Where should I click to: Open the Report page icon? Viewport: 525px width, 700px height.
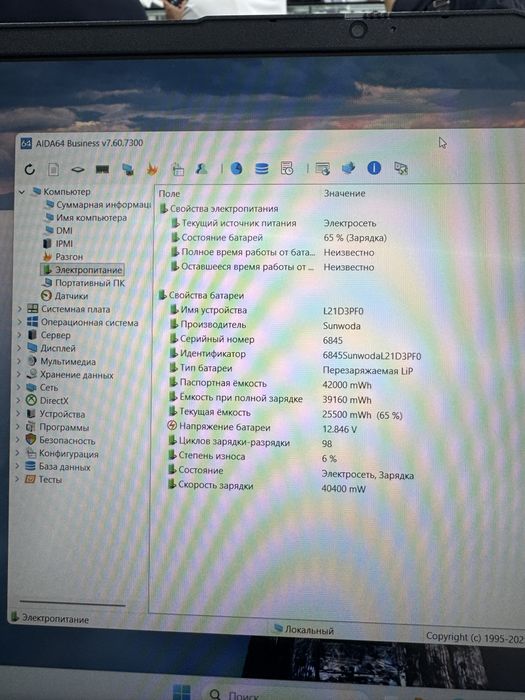pyautogui.click(x=54, y=170)
